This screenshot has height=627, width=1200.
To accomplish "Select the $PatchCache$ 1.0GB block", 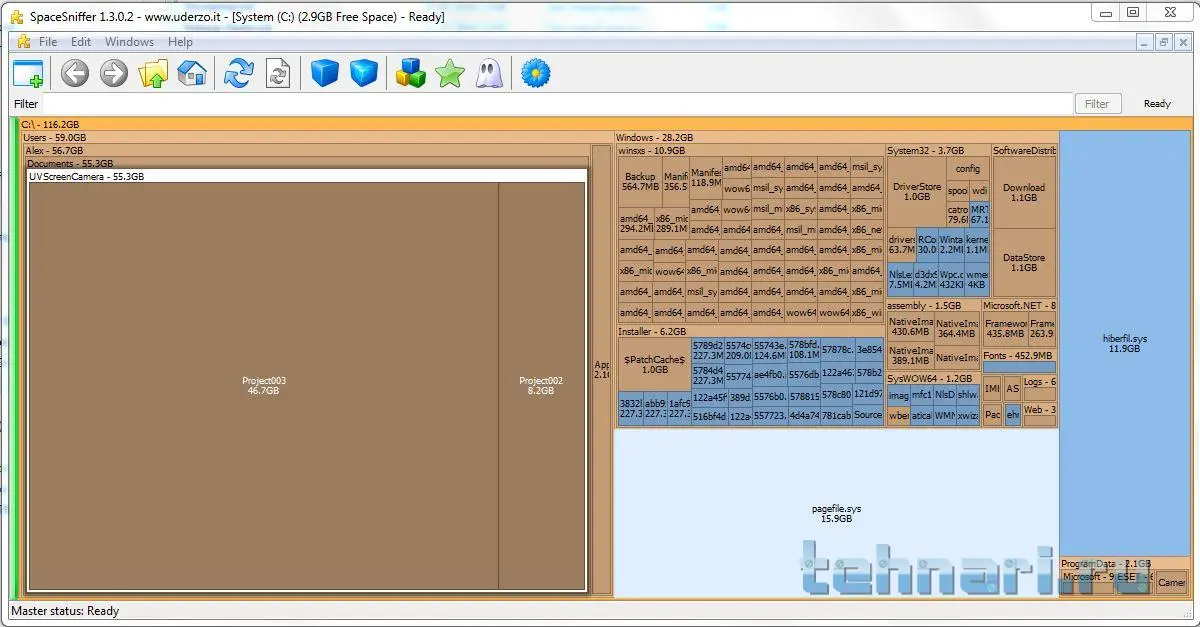I will [x=654, y=364].
